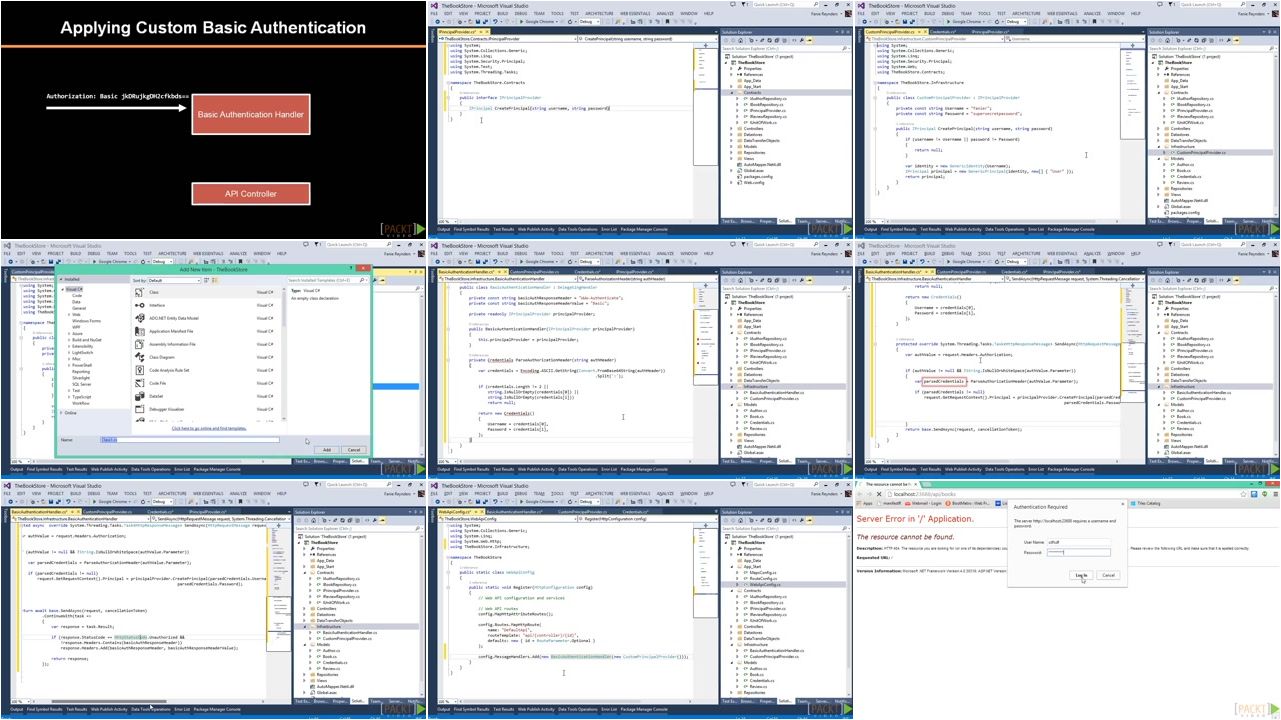Click Properties wrench icon in IPrincipalProvider.cs window Solution Explorer
Image resolution: width=1281 pixels, height=720 pixels.
[x=801, y=40]
